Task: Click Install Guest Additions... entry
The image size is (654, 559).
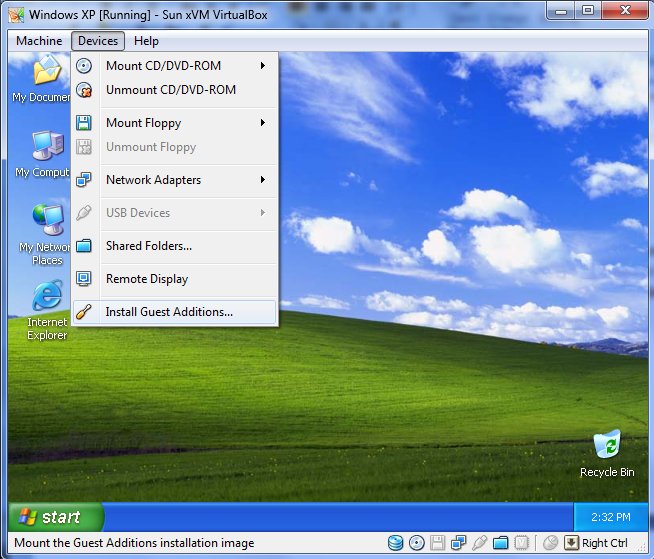Action: point(175,312)
